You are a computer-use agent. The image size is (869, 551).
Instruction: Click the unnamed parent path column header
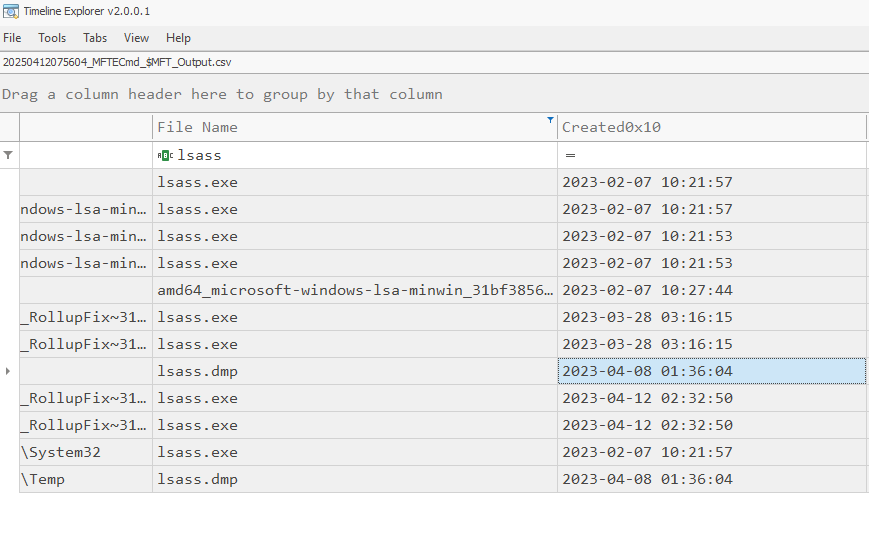point(86,127)
